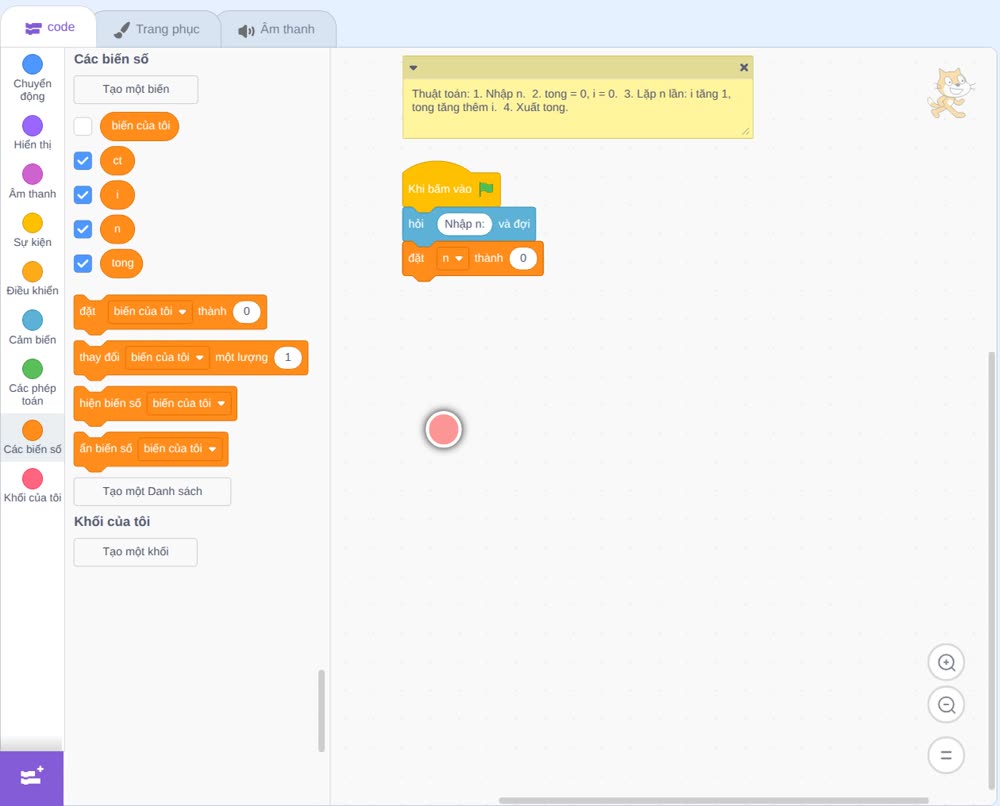Select the Các biến số category
The image size is (1000, 806).
click(x=33, y=437)
